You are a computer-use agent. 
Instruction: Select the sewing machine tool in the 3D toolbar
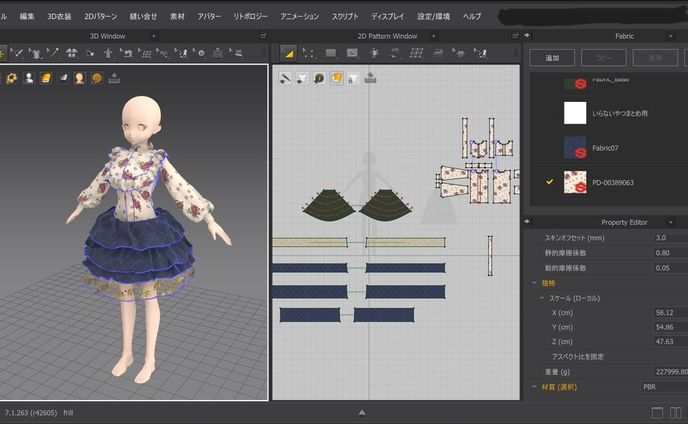tap(127, 53)
